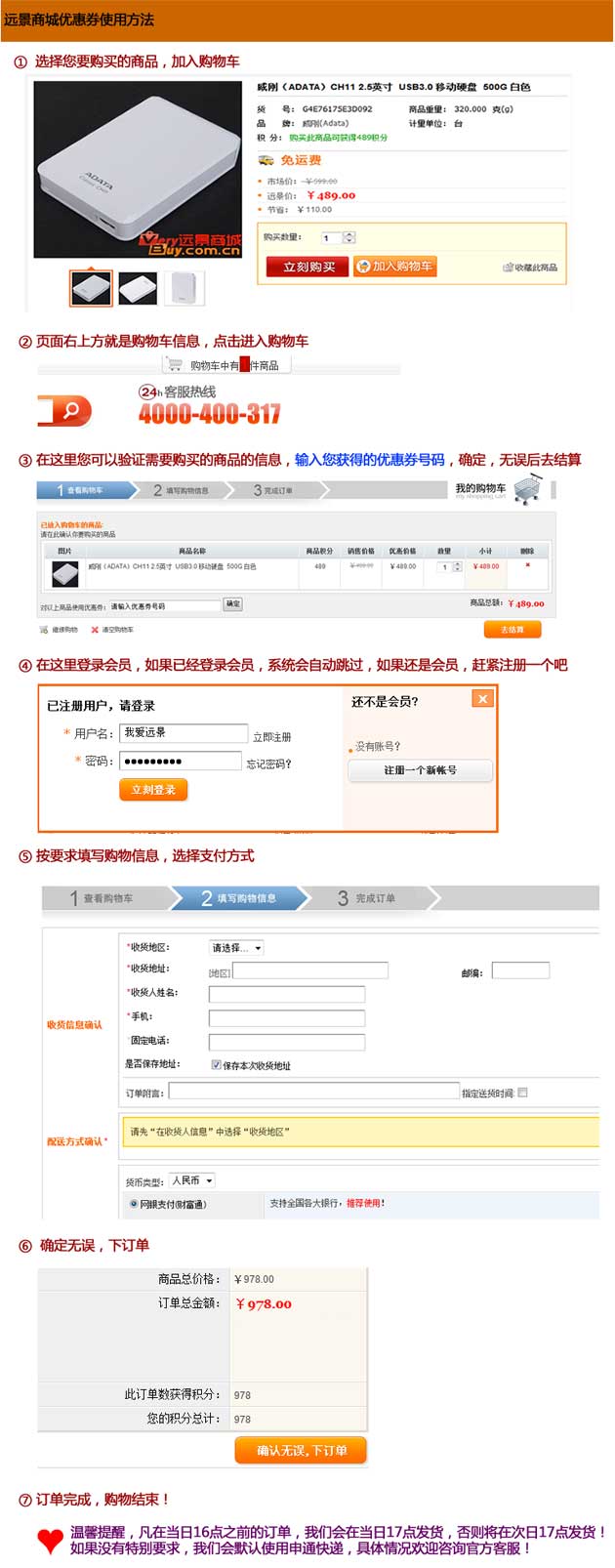Click the product title 威刚(ADATA) CH11
Viewport: 615px width, 1568px height.
point(393,87)
